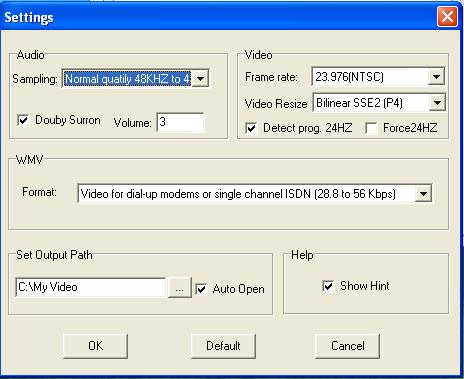Click the output path browse button

179,287
